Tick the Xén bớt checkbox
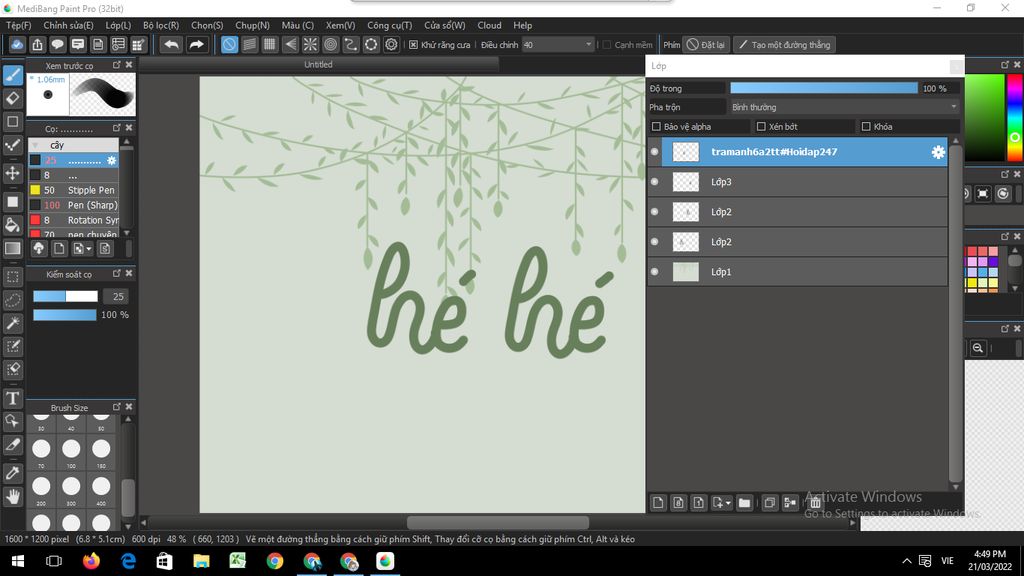1024x576 pixels. coord(761,127)
